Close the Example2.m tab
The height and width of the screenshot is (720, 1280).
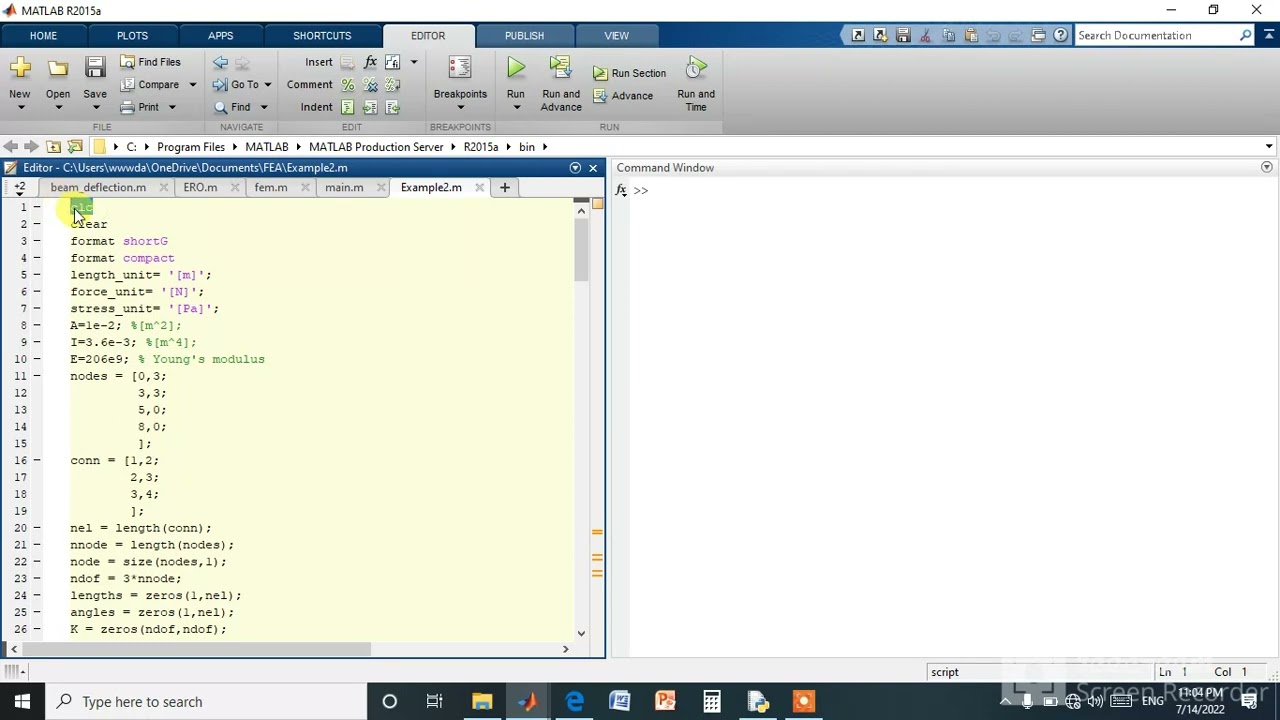tap(480, 187)
